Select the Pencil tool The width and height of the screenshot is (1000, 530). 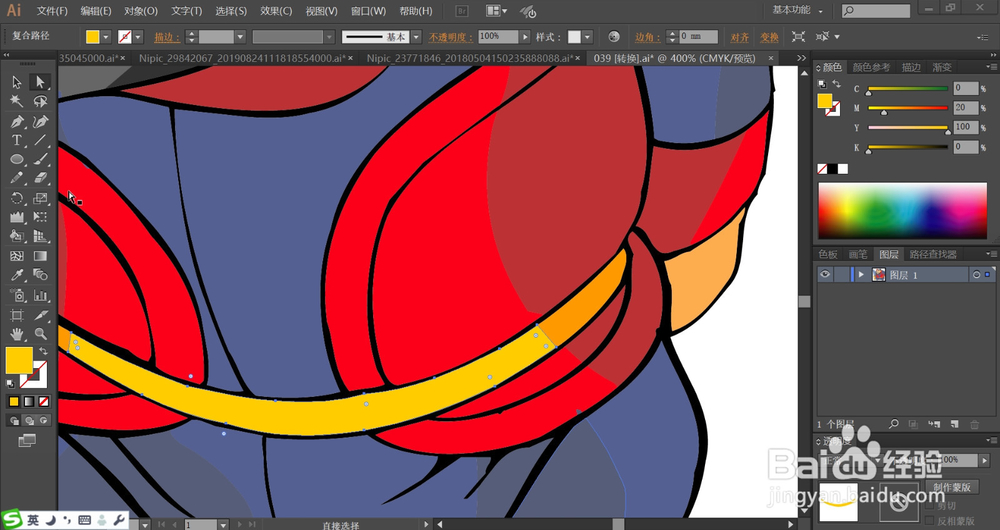click(17, 179)
